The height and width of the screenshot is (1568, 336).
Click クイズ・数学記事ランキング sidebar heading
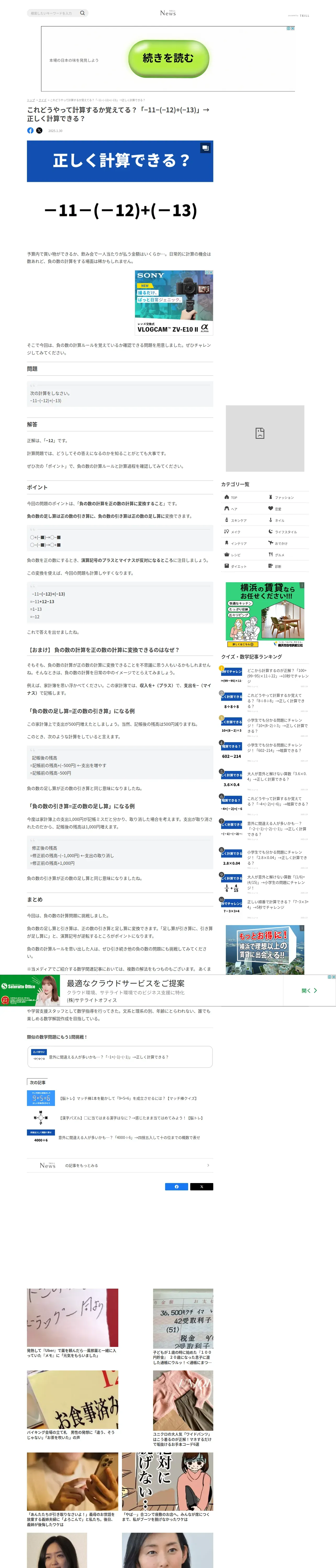coord(251,657)
